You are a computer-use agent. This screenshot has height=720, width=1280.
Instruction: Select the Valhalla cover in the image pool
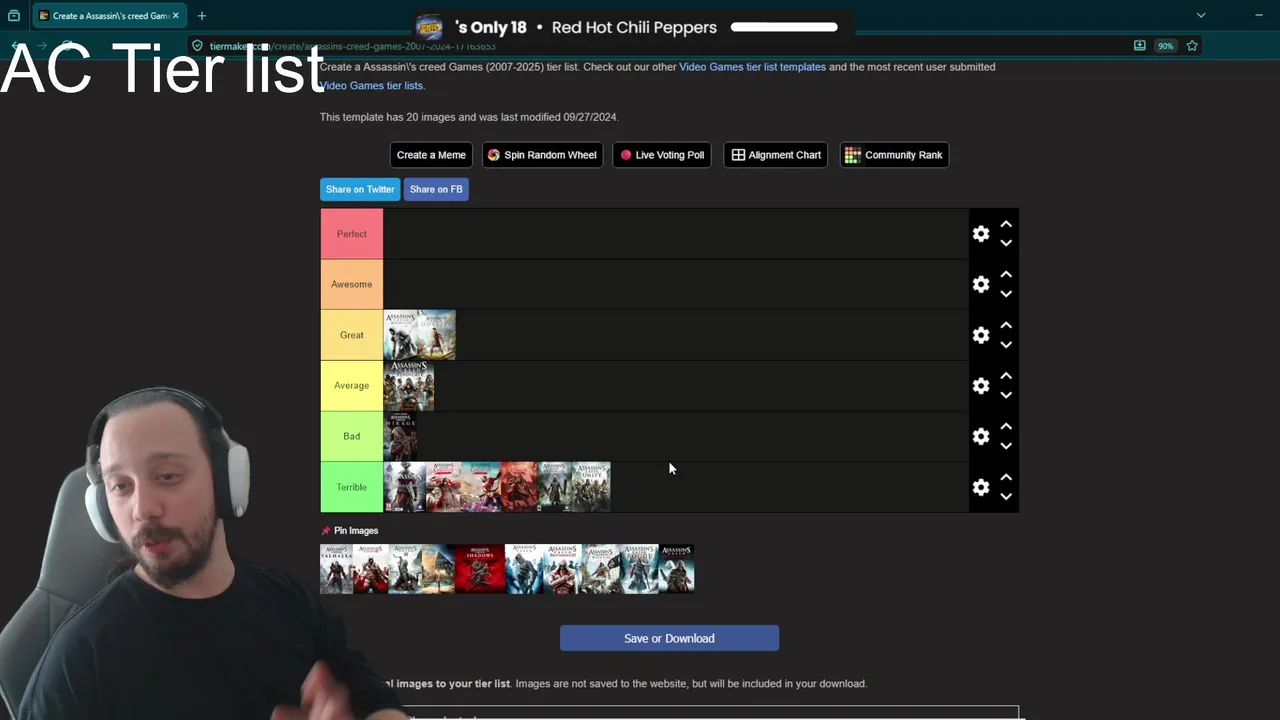click(336, 569)
